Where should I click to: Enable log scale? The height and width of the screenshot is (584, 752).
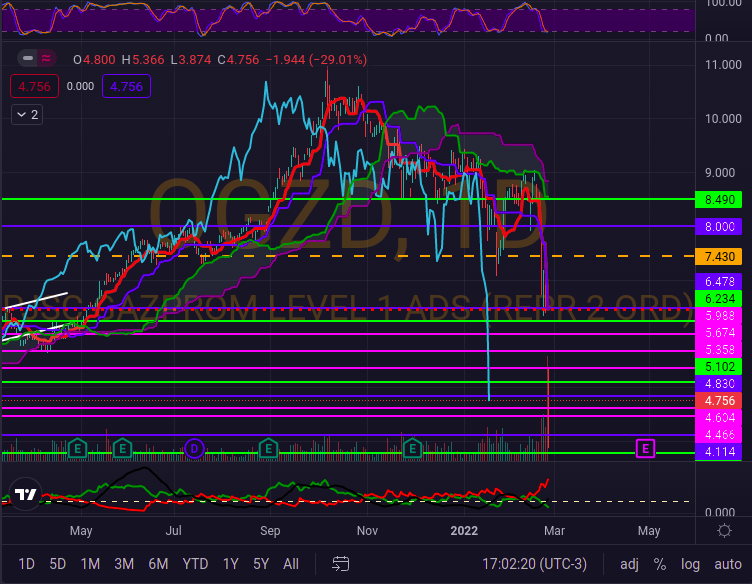tap(690, 564)
